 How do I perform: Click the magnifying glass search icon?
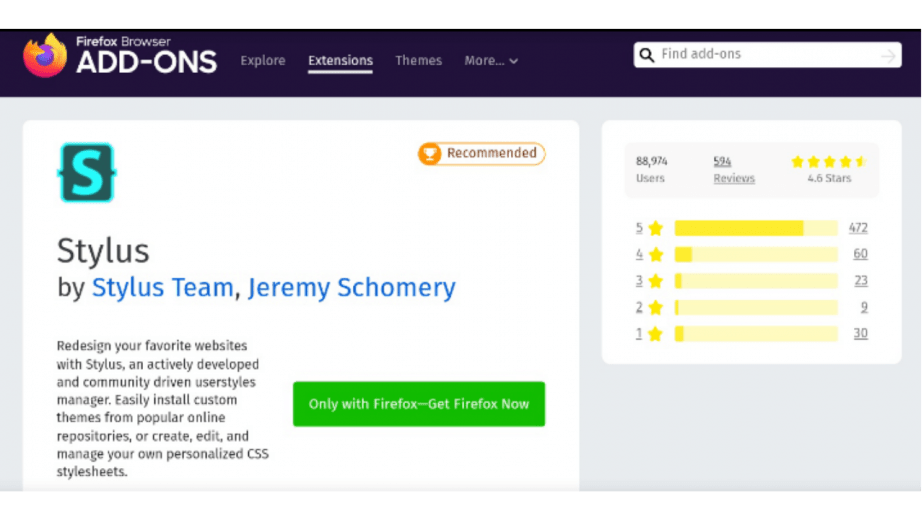coord(646,55)
